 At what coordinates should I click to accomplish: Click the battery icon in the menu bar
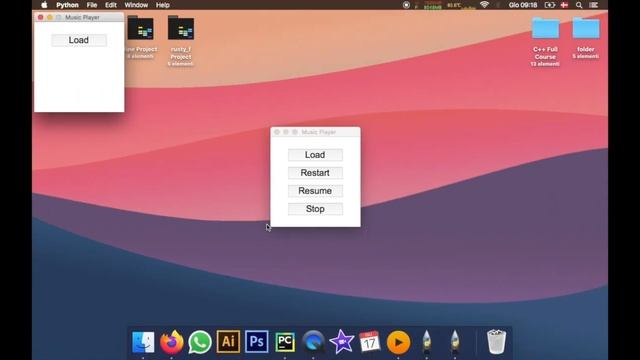tap(549, 5)
